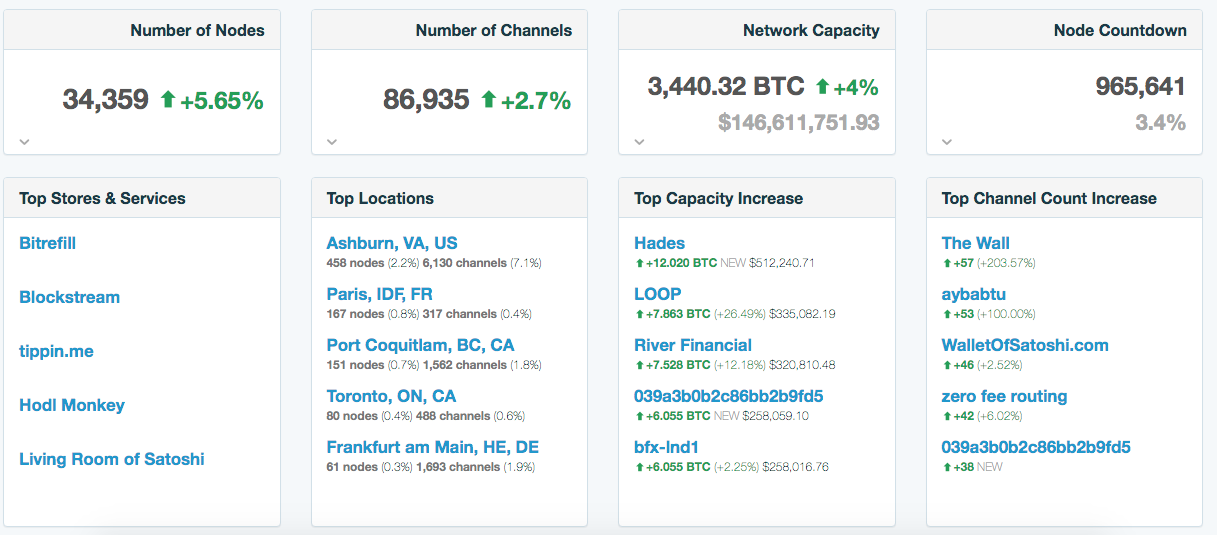The image size is (1217, 535).
Task: Click the +42 (+6.02%) line under zero fee routing
Action: [x=981, y=416]
